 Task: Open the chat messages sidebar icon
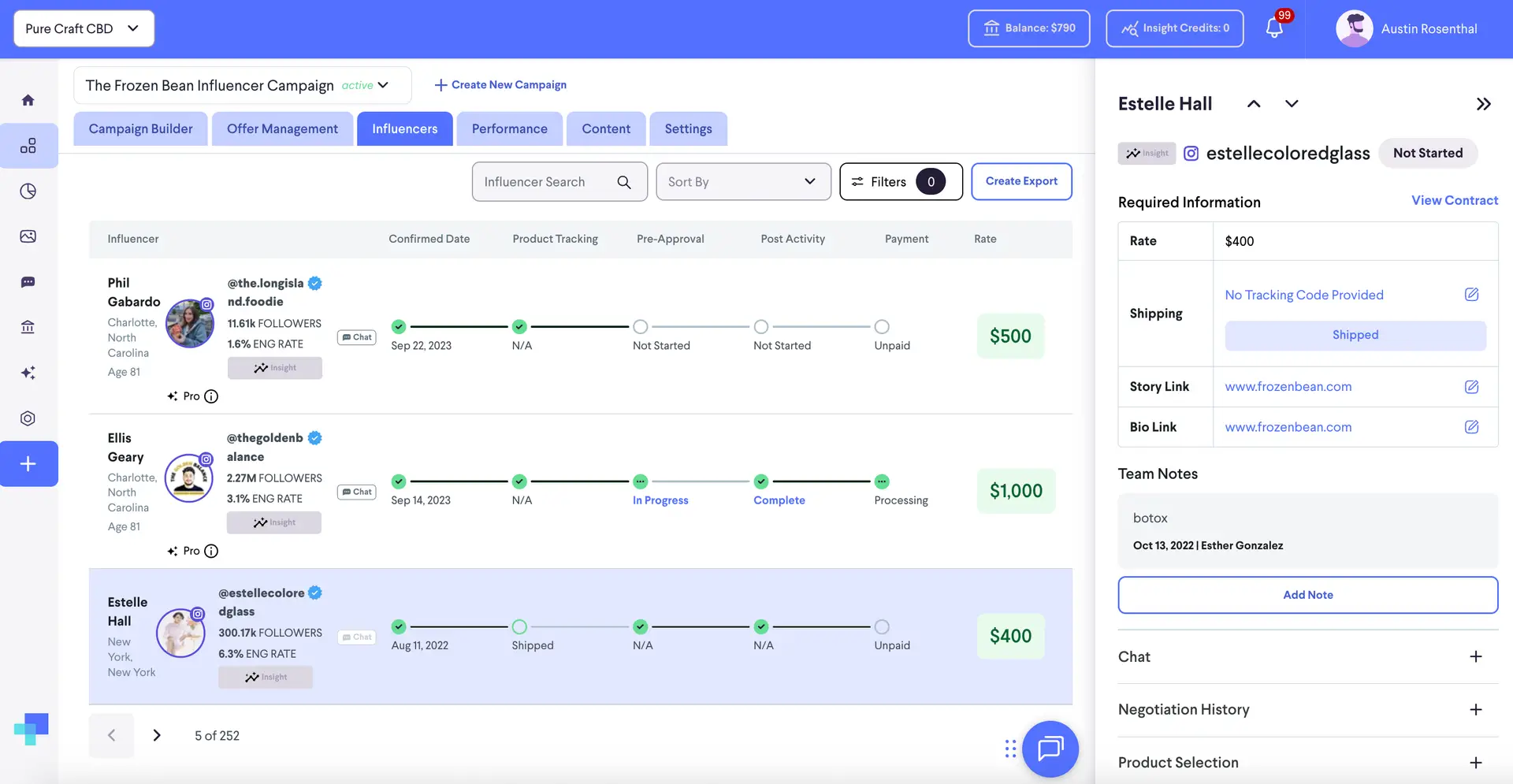[x=28, y=282]
